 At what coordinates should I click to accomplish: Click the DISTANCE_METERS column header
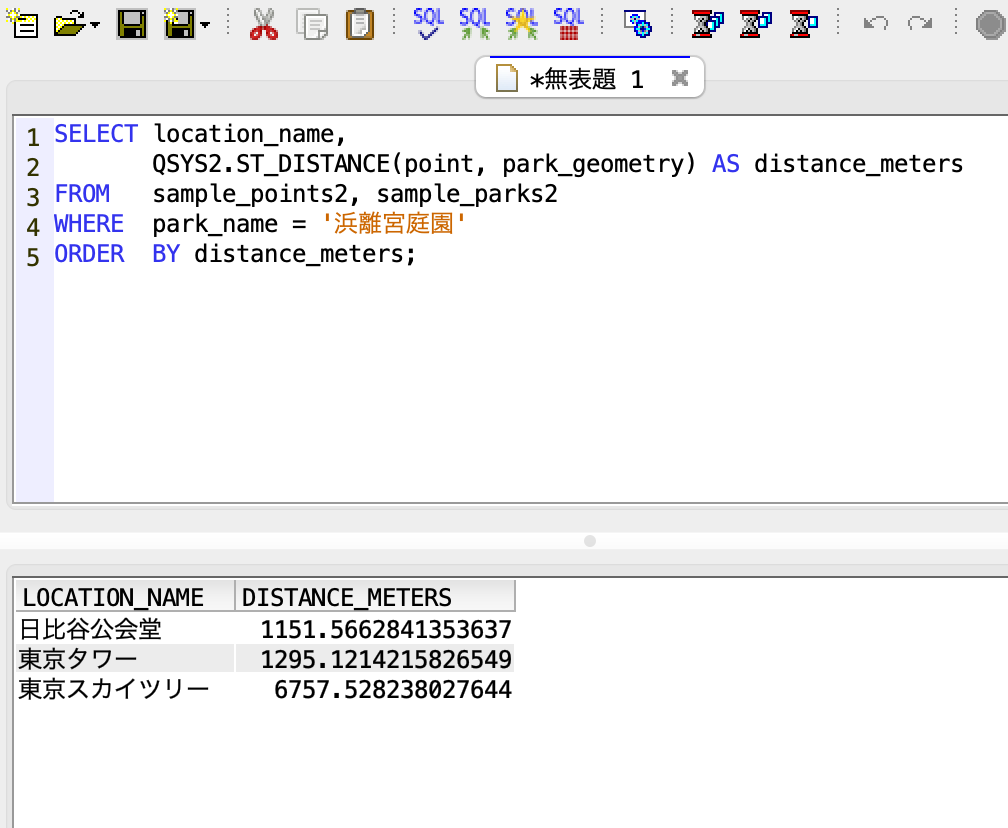pos(347,598)
